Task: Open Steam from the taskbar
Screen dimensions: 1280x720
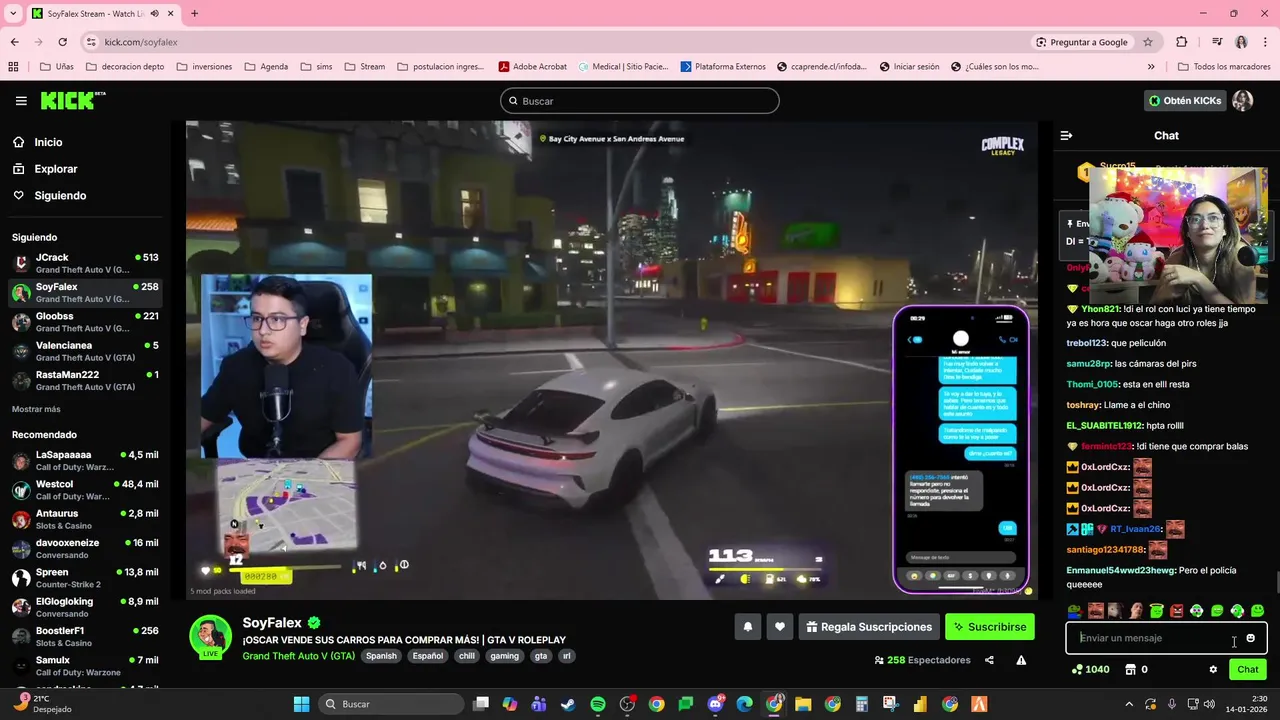Action: 568,704
